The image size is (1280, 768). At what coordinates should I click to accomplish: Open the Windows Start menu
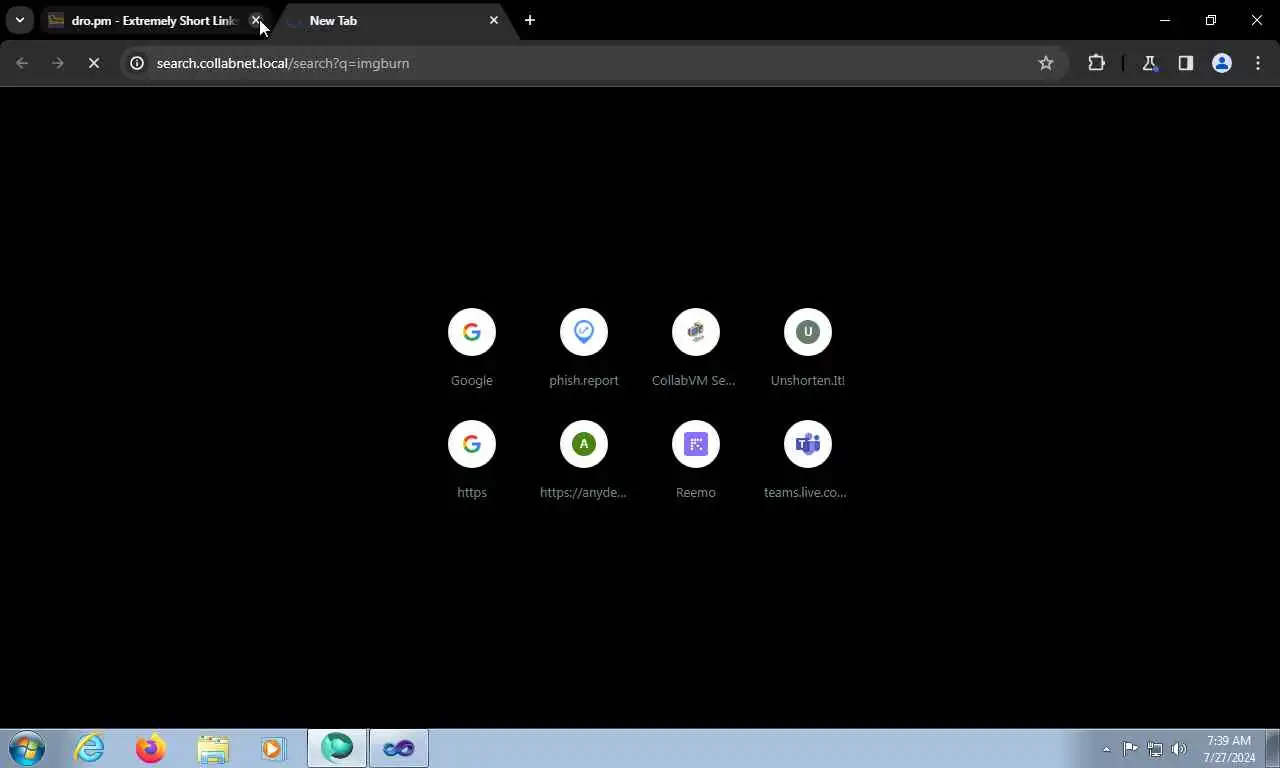(x=27, y=748)
